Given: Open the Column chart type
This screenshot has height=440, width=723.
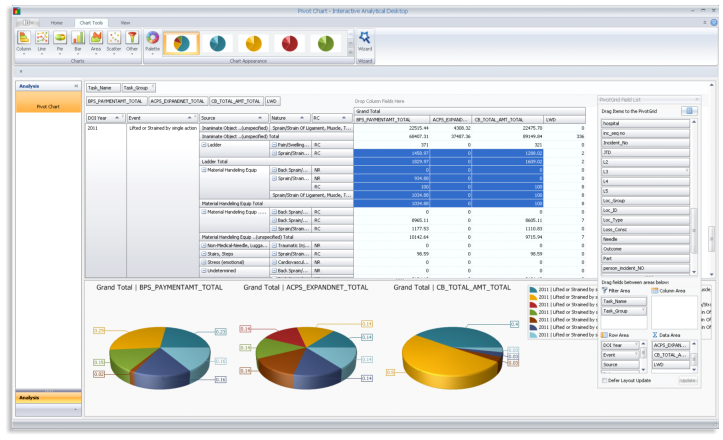Looking at the screenshot, I should [24, 42].
